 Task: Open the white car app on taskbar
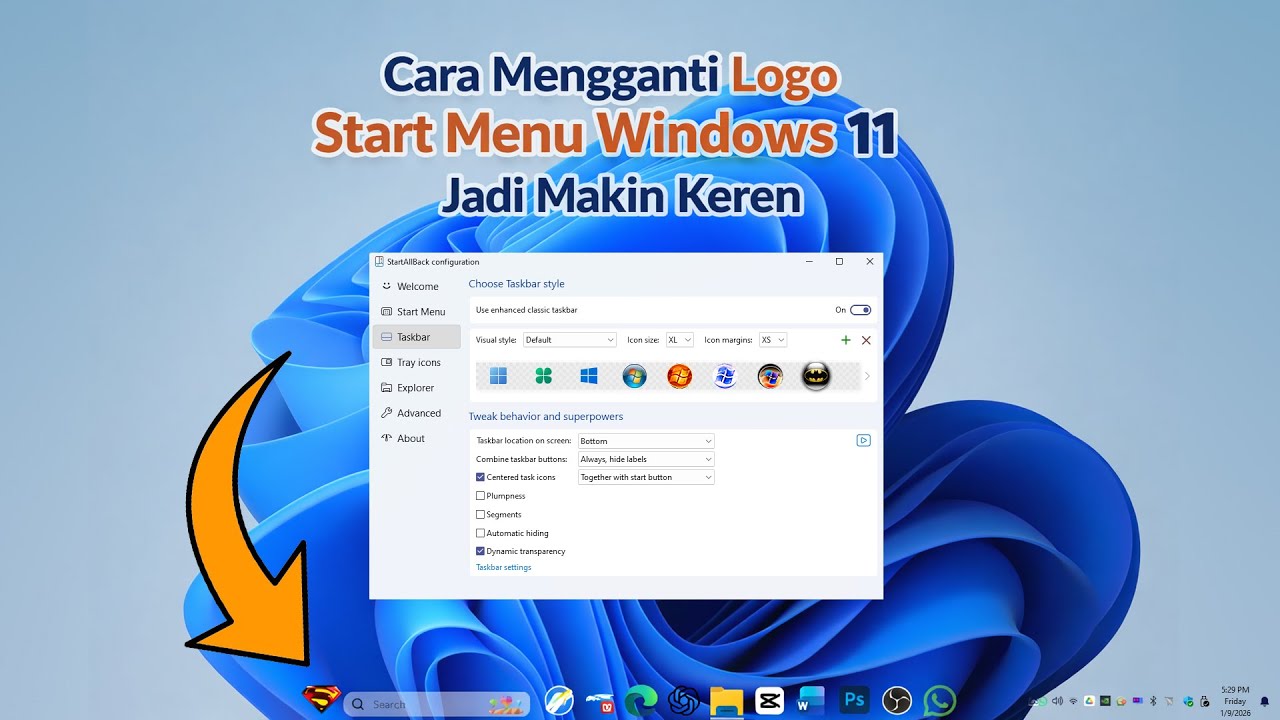point(600,703)
